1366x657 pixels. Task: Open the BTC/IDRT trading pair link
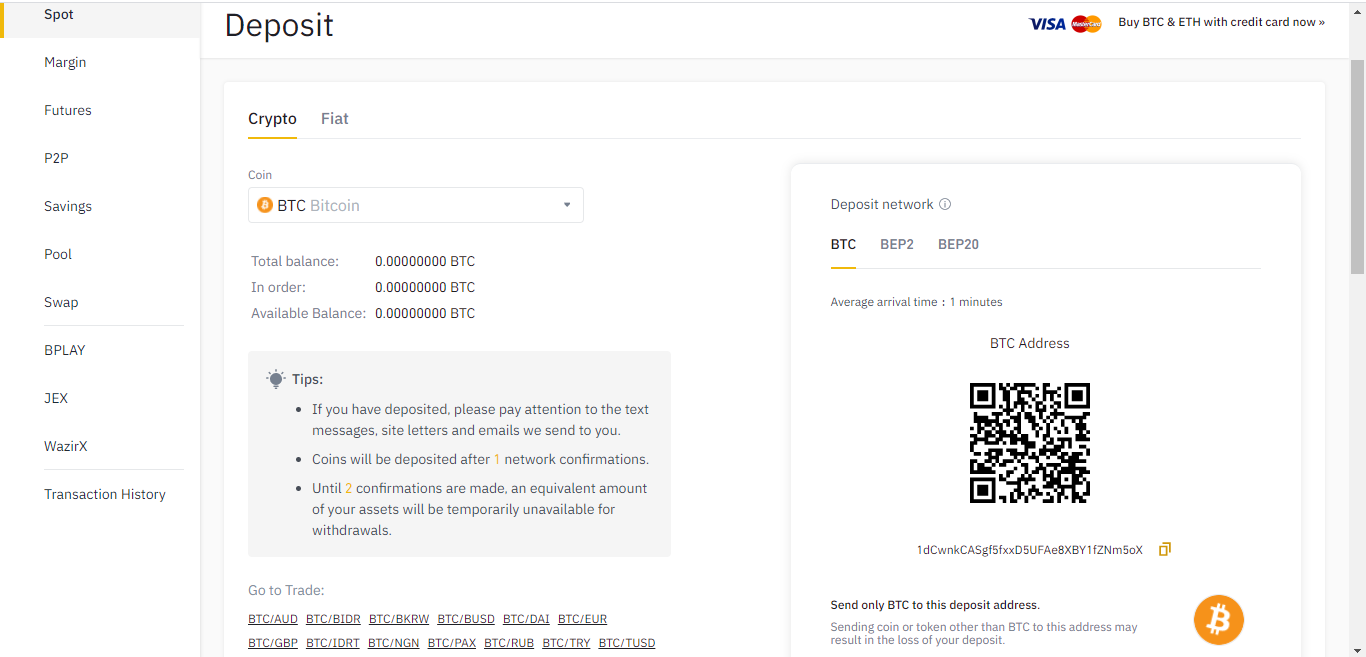pos(333,643)
